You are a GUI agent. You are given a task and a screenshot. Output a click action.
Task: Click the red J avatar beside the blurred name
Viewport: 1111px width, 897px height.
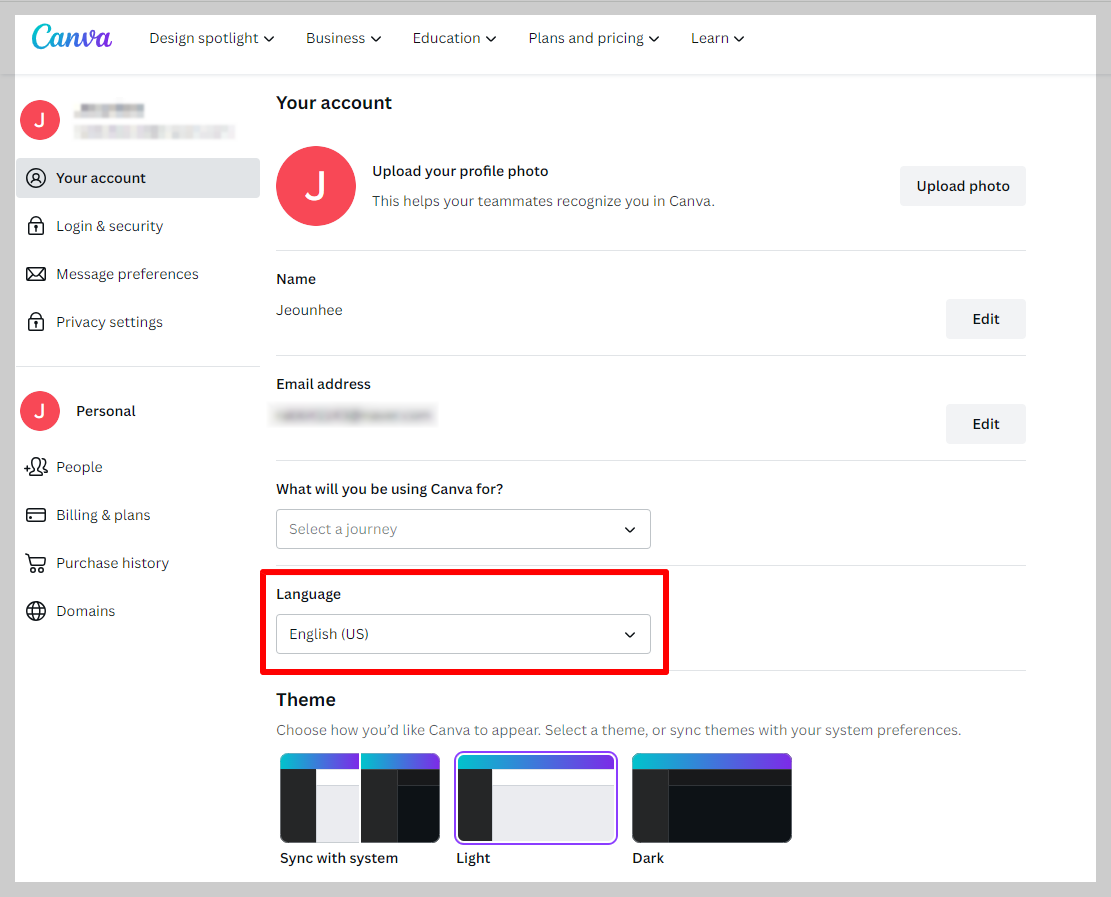pos(40,120)
